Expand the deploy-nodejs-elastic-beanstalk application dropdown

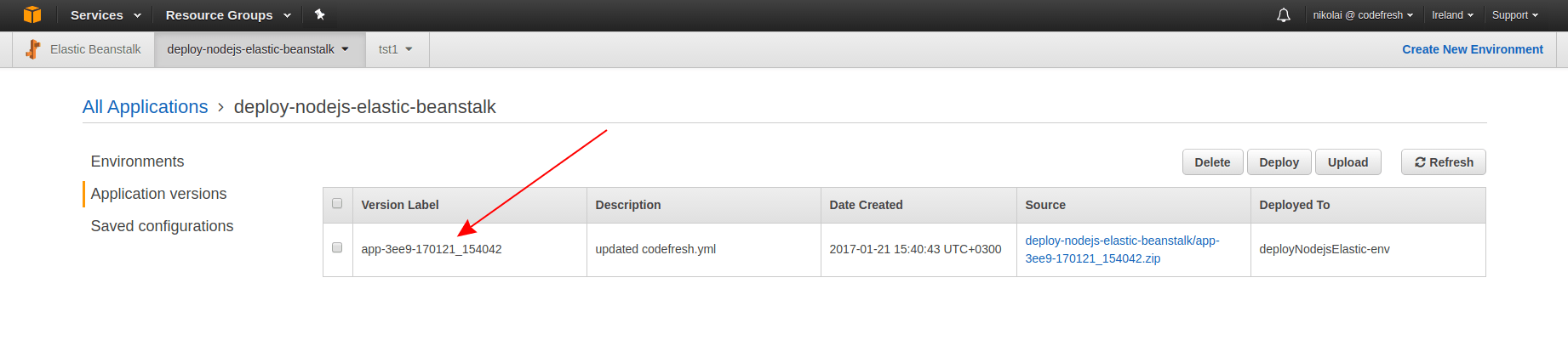259,49
